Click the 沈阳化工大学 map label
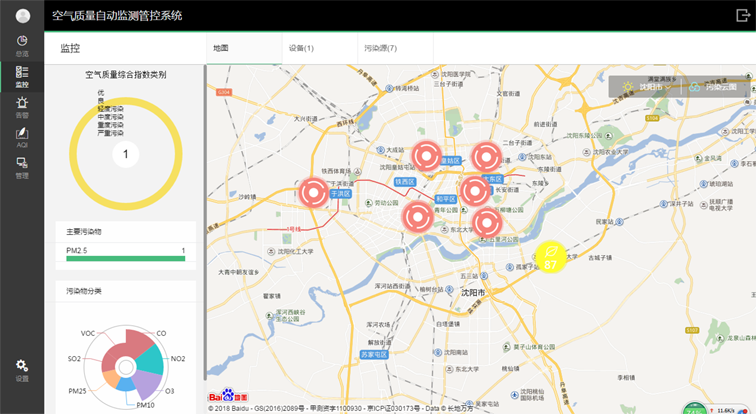This screenshot has width=756, height=414. point(296,251)
